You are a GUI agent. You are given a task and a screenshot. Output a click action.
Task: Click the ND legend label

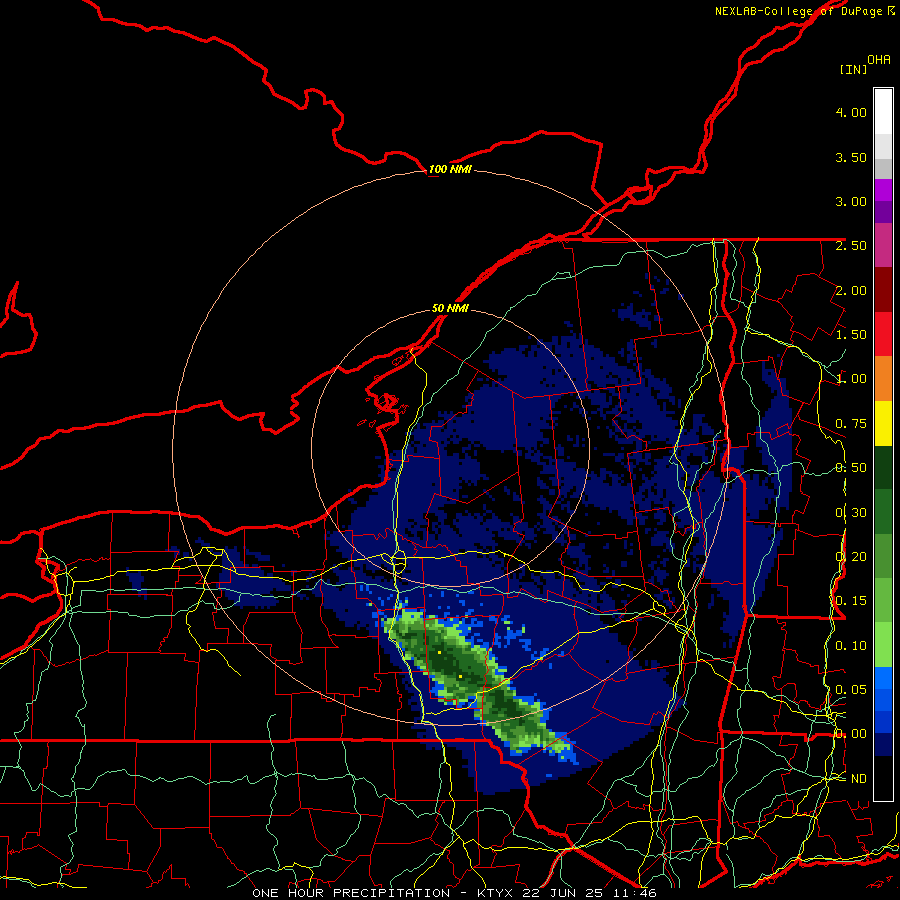pyautogui.click(x=859, y=779)
